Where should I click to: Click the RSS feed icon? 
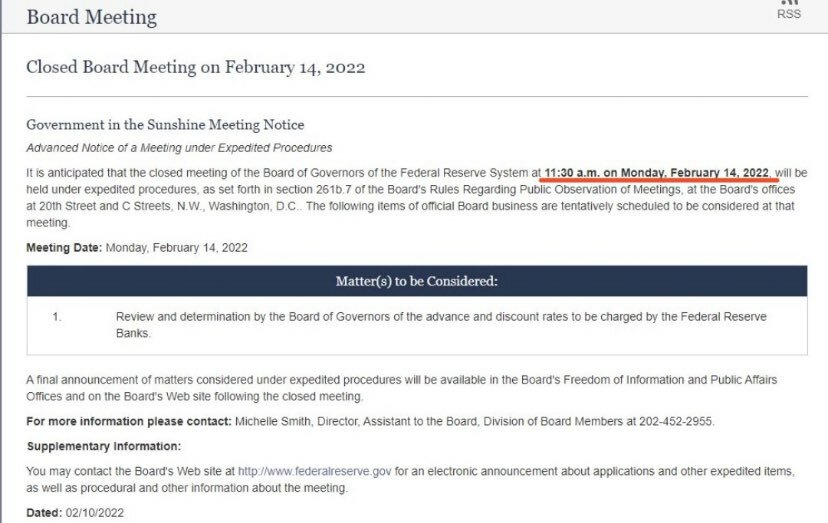(x=789, y=2)
